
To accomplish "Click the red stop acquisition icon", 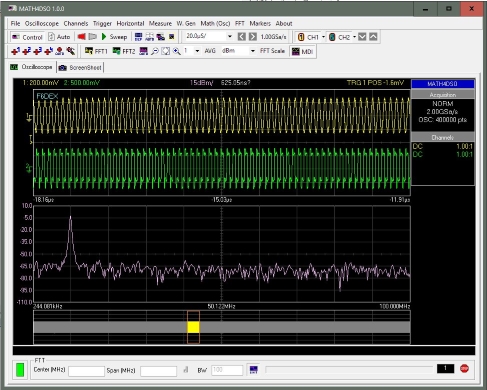I will point(82,37).
